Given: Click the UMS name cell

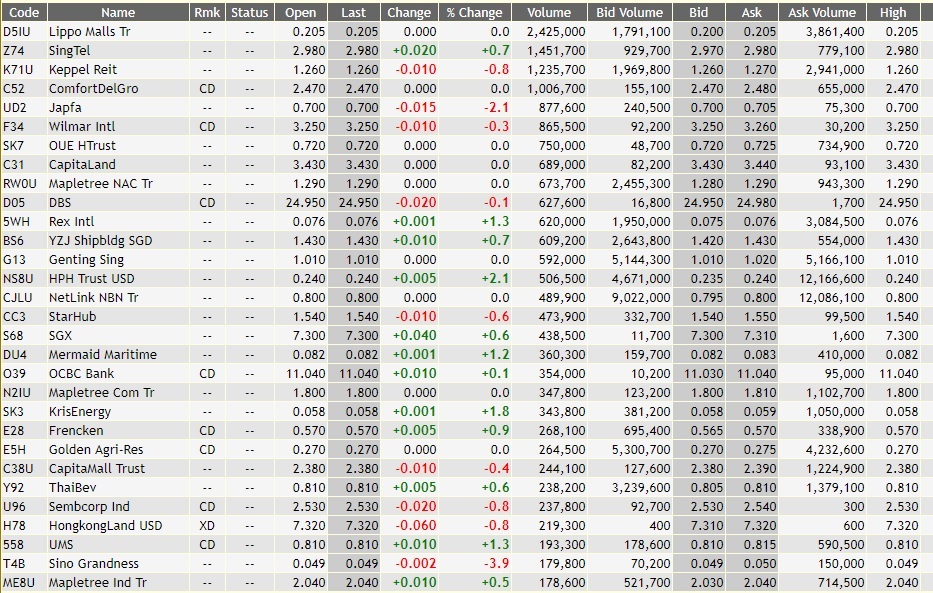Looking at the screenshot, I should (61, 545).
